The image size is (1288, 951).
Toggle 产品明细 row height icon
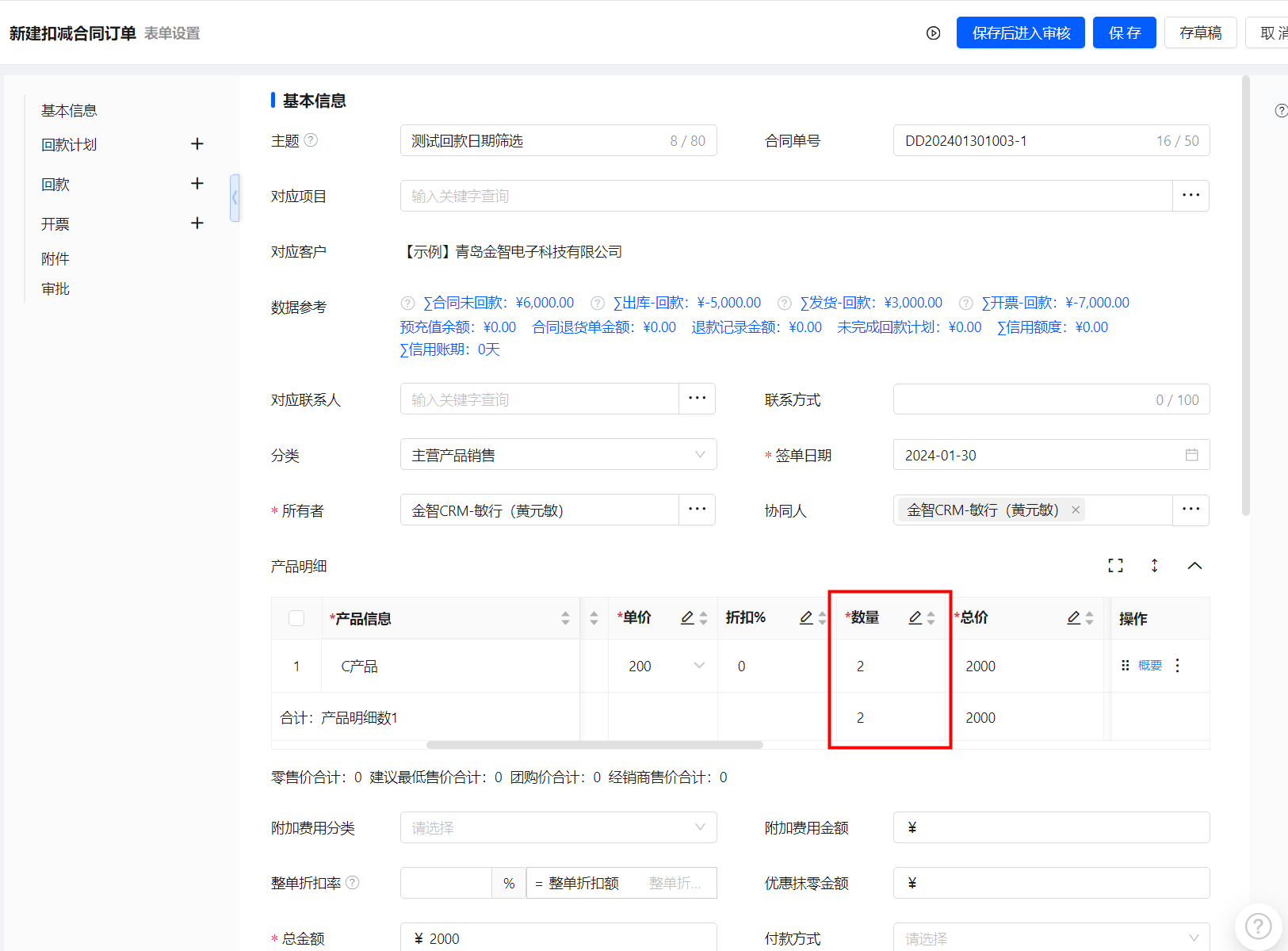[1154, 565]
